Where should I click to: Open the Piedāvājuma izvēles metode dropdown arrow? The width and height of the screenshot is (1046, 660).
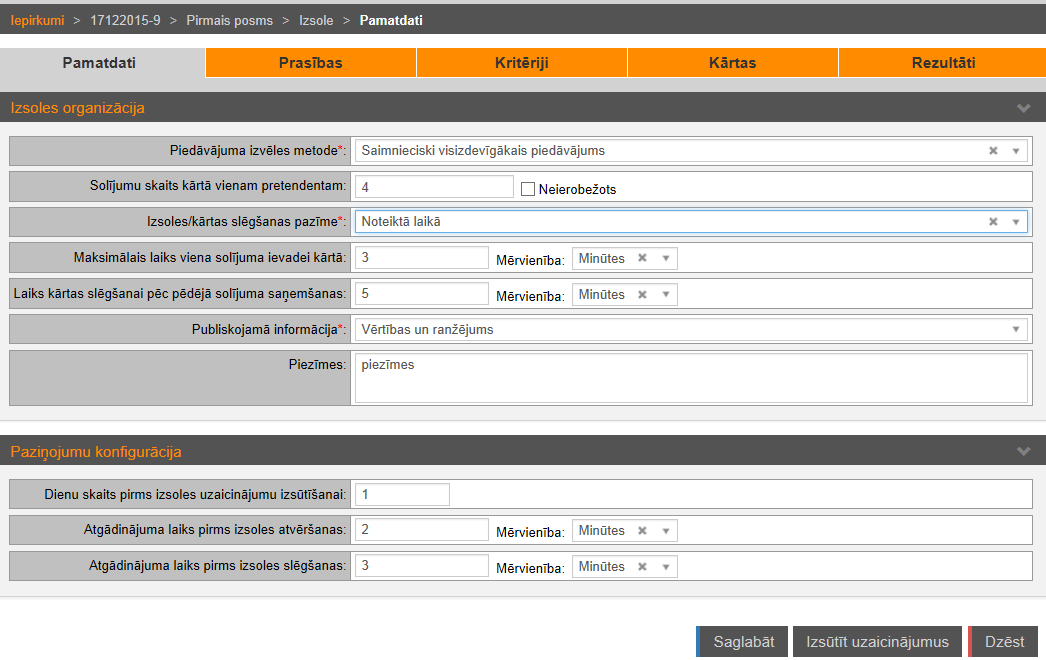(1016, 151)
